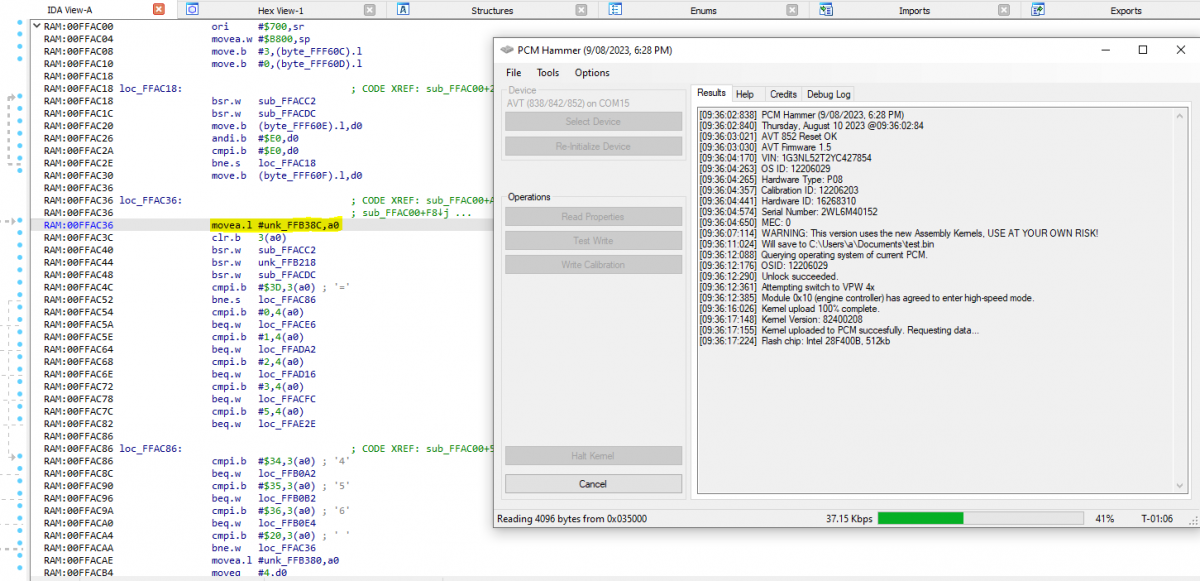Screen dimensions: 1200x581
Task: Click the 'T-01:06' time remaining indicator
Action: (1157, 519)
